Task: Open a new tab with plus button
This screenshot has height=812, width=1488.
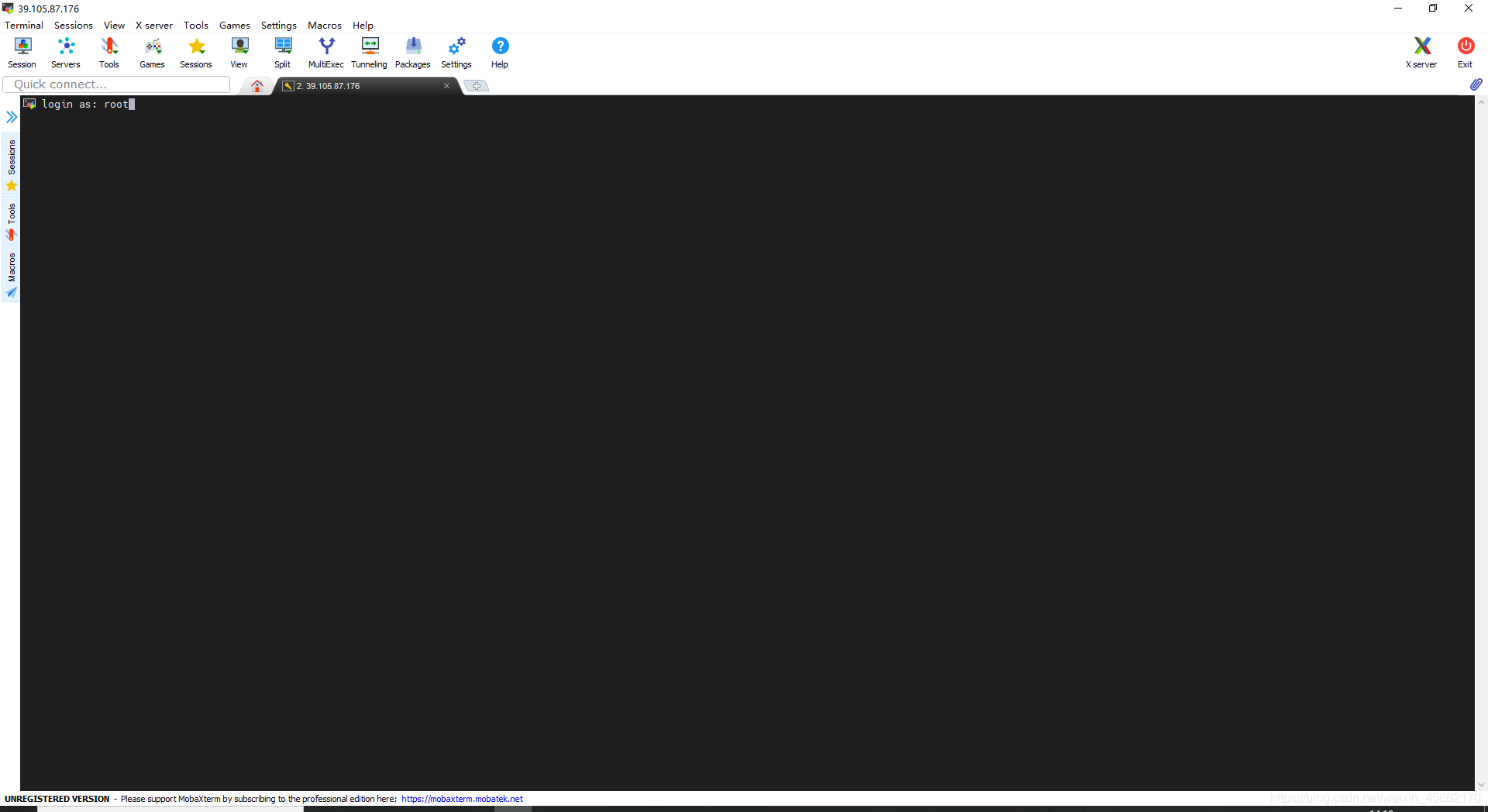Action: tap(477, 86)
